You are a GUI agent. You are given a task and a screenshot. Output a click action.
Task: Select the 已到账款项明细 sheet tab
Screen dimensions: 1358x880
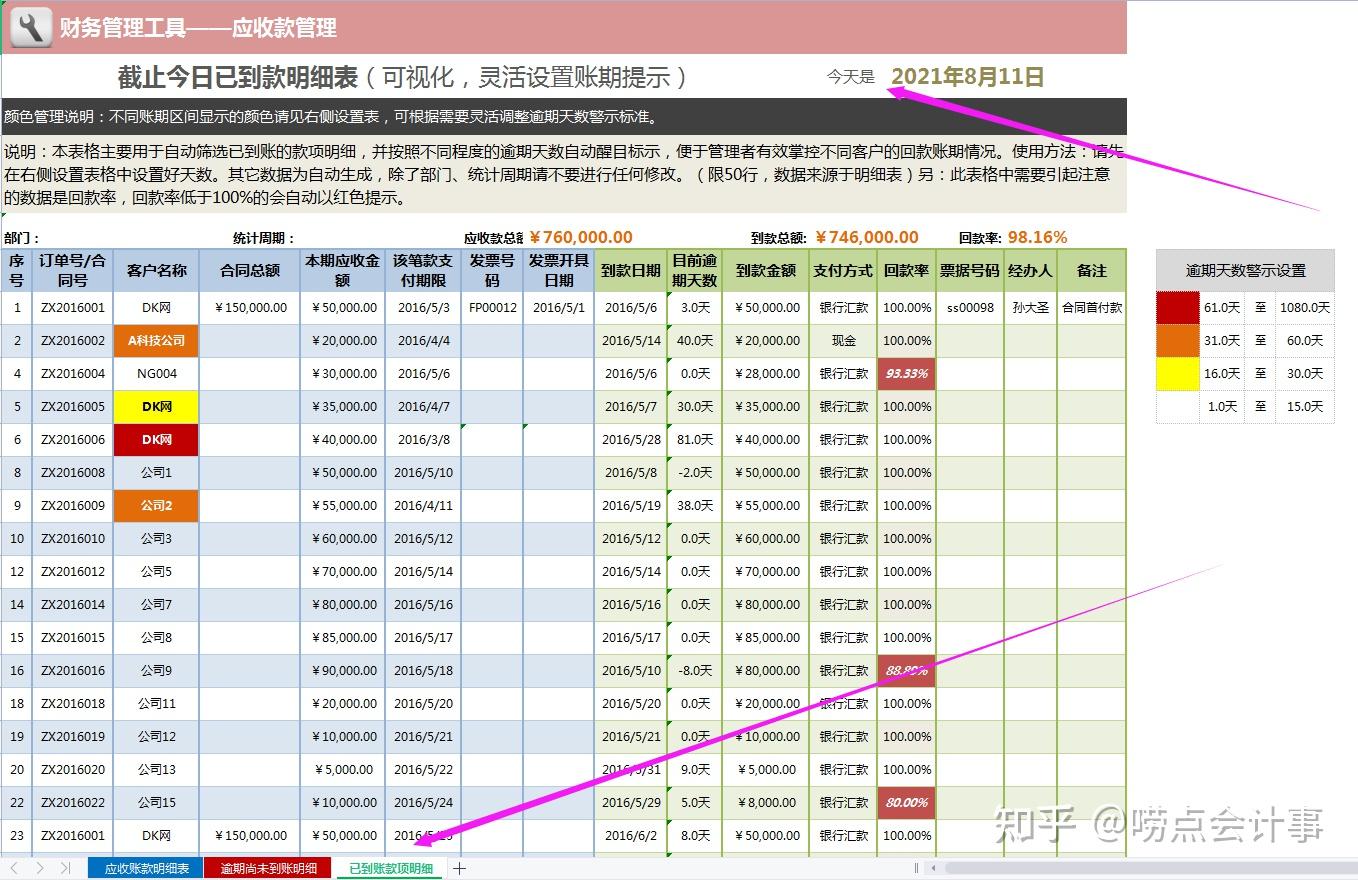[391, 868]
